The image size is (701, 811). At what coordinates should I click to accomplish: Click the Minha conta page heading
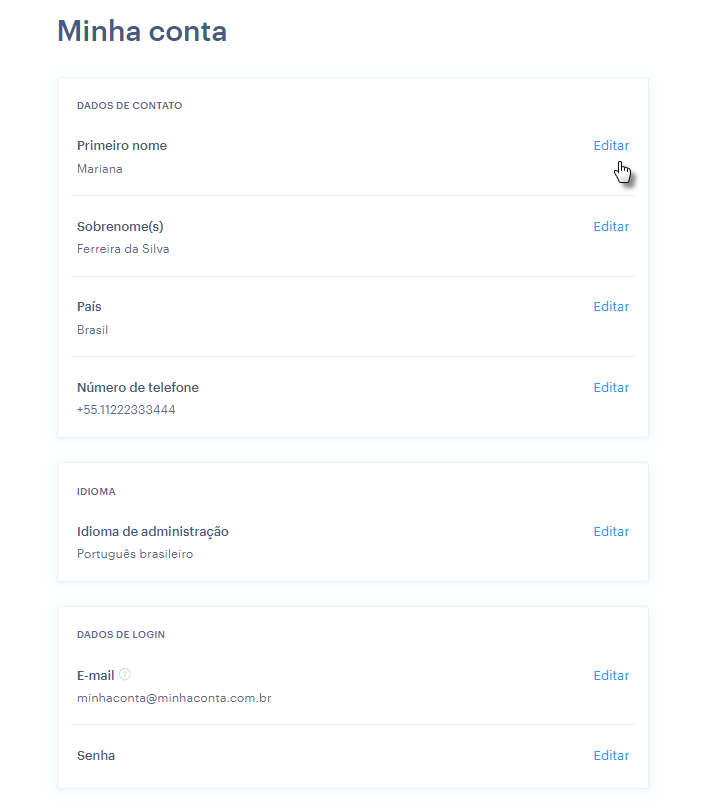point(142,31)
